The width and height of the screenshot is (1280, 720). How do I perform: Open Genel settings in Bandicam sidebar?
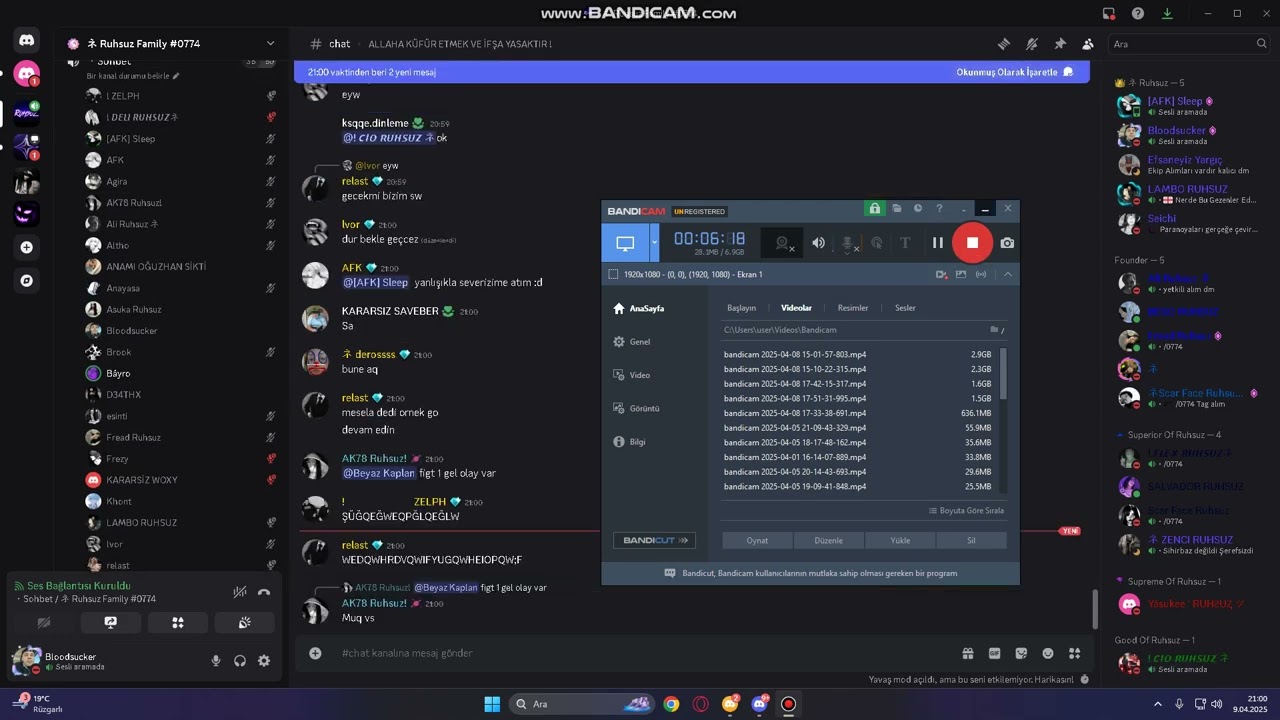632,342
